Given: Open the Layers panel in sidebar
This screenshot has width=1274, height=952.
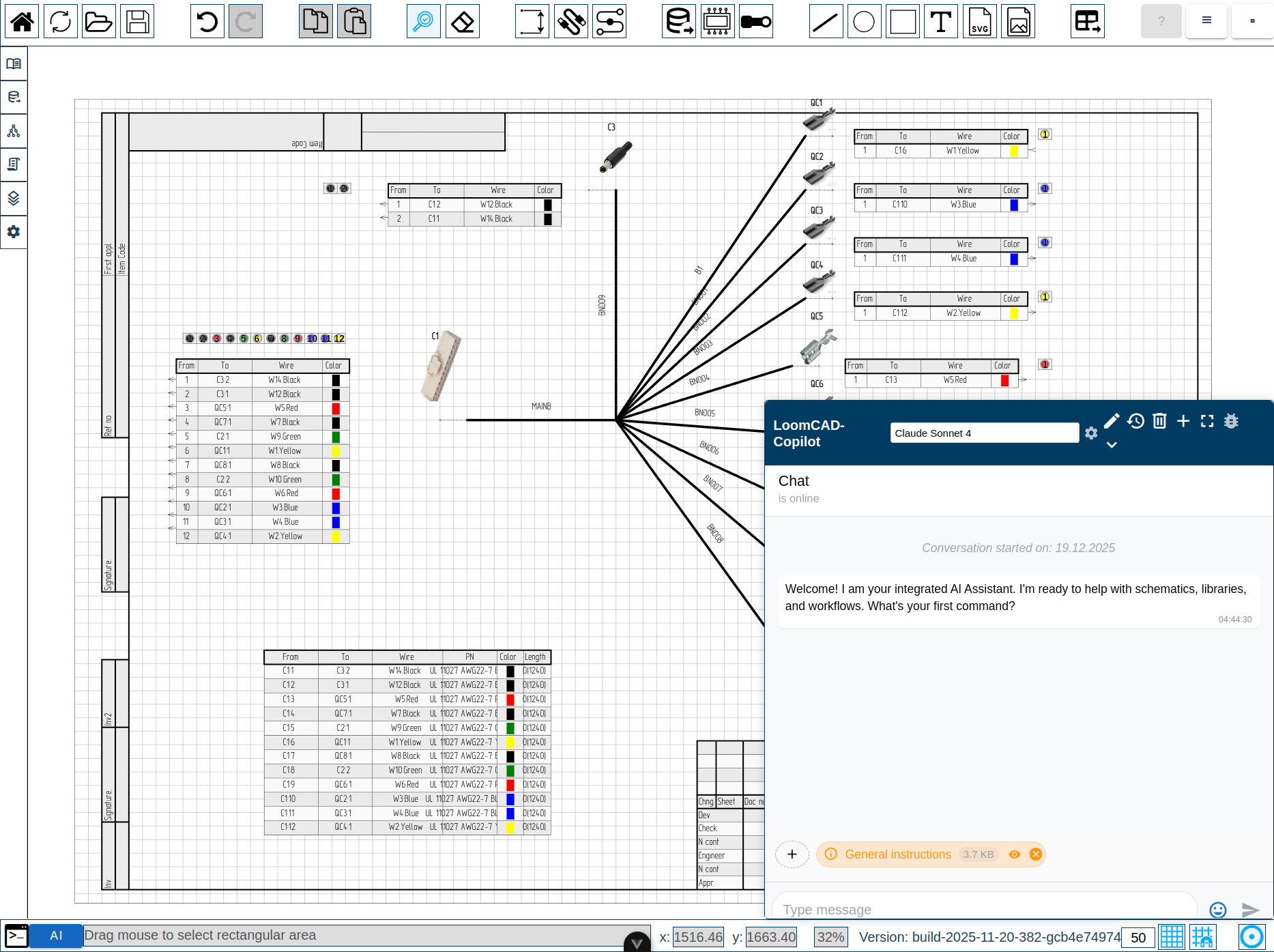Looking at the screenshot, I should coord(14,199).
